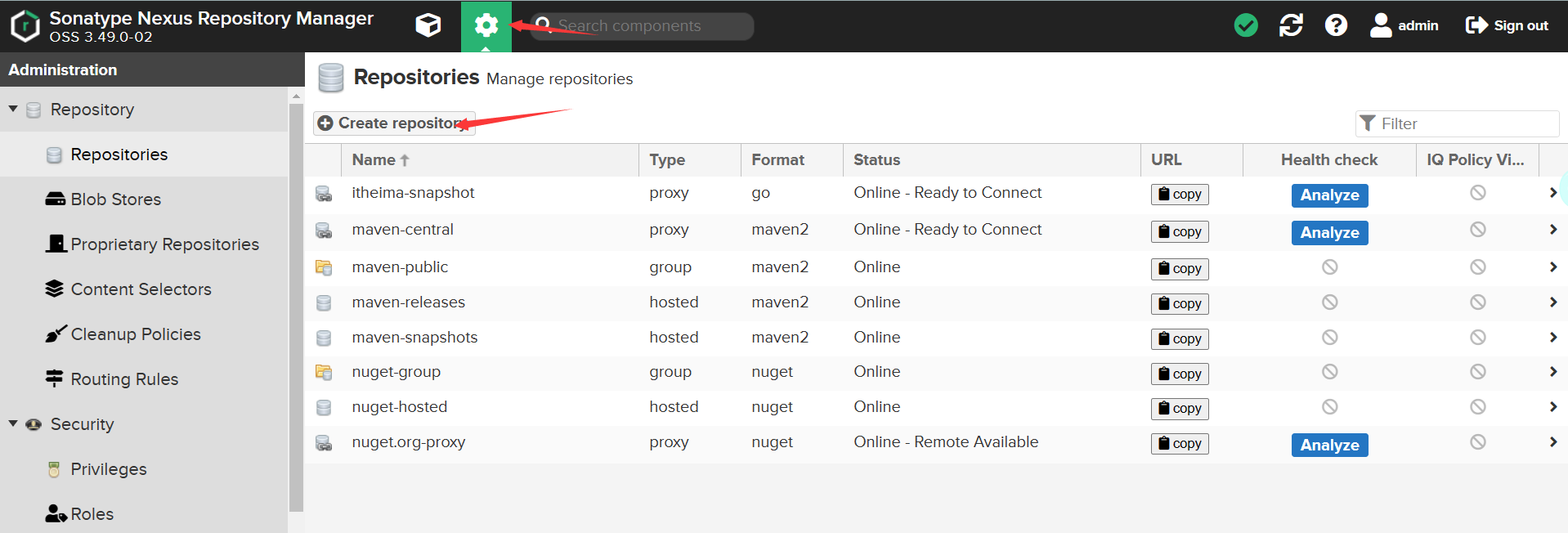Click the Administration gear icon
Screen dimensions: 1568x533
click(x=486, y=26)
